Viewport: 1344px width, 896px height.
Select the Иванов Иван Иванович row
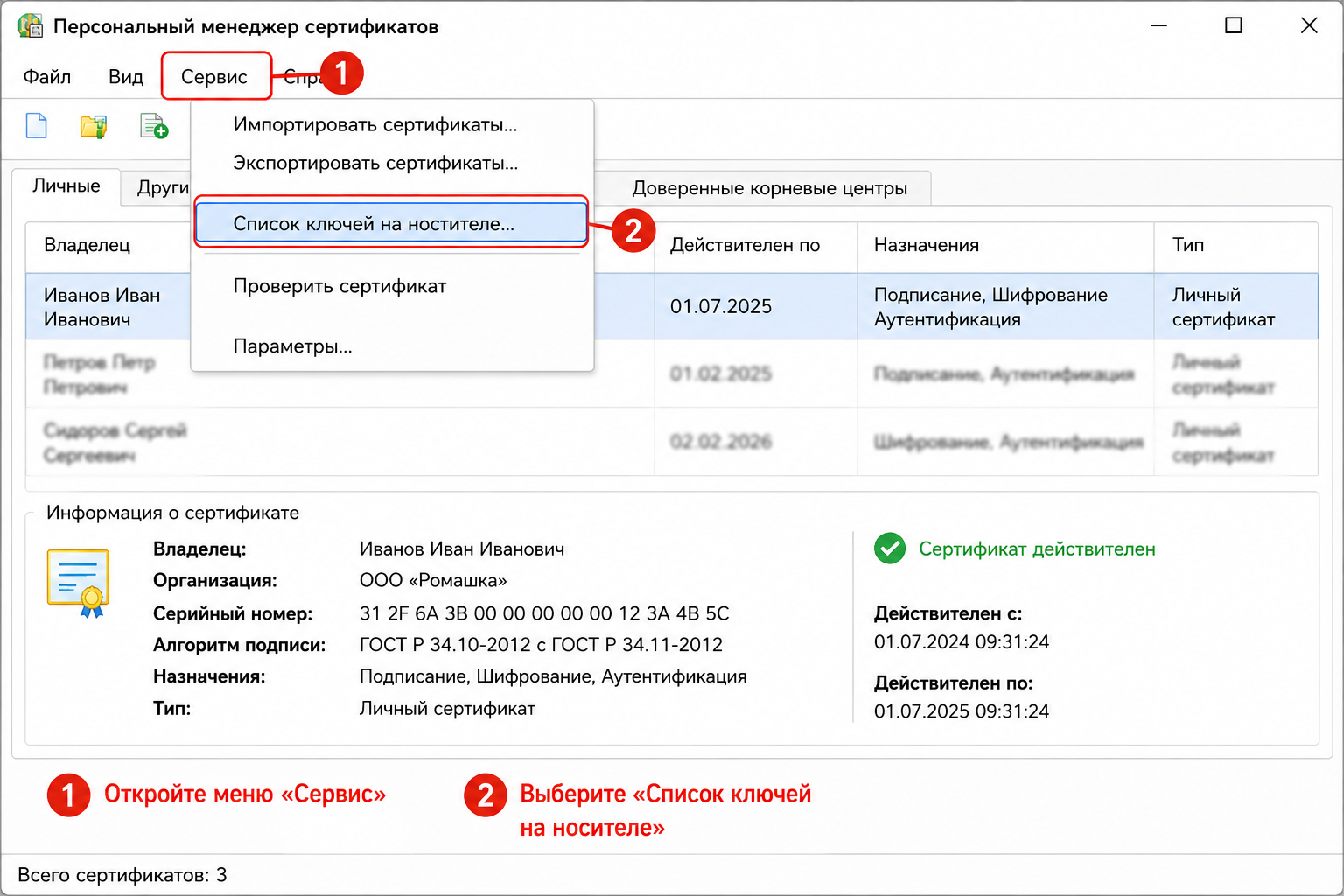pyautogui.click(x=672, y=306)
